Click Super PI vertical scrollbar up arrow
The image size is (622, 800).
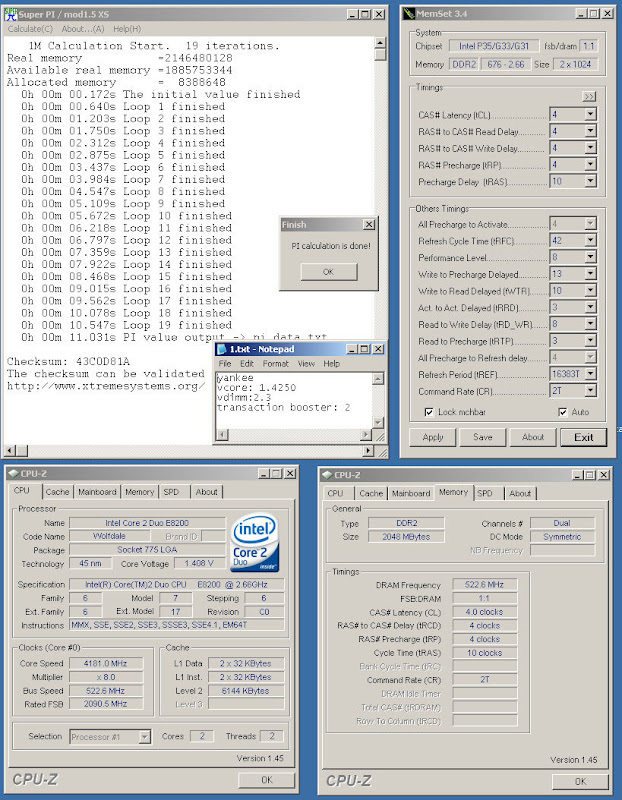[380, 43]
